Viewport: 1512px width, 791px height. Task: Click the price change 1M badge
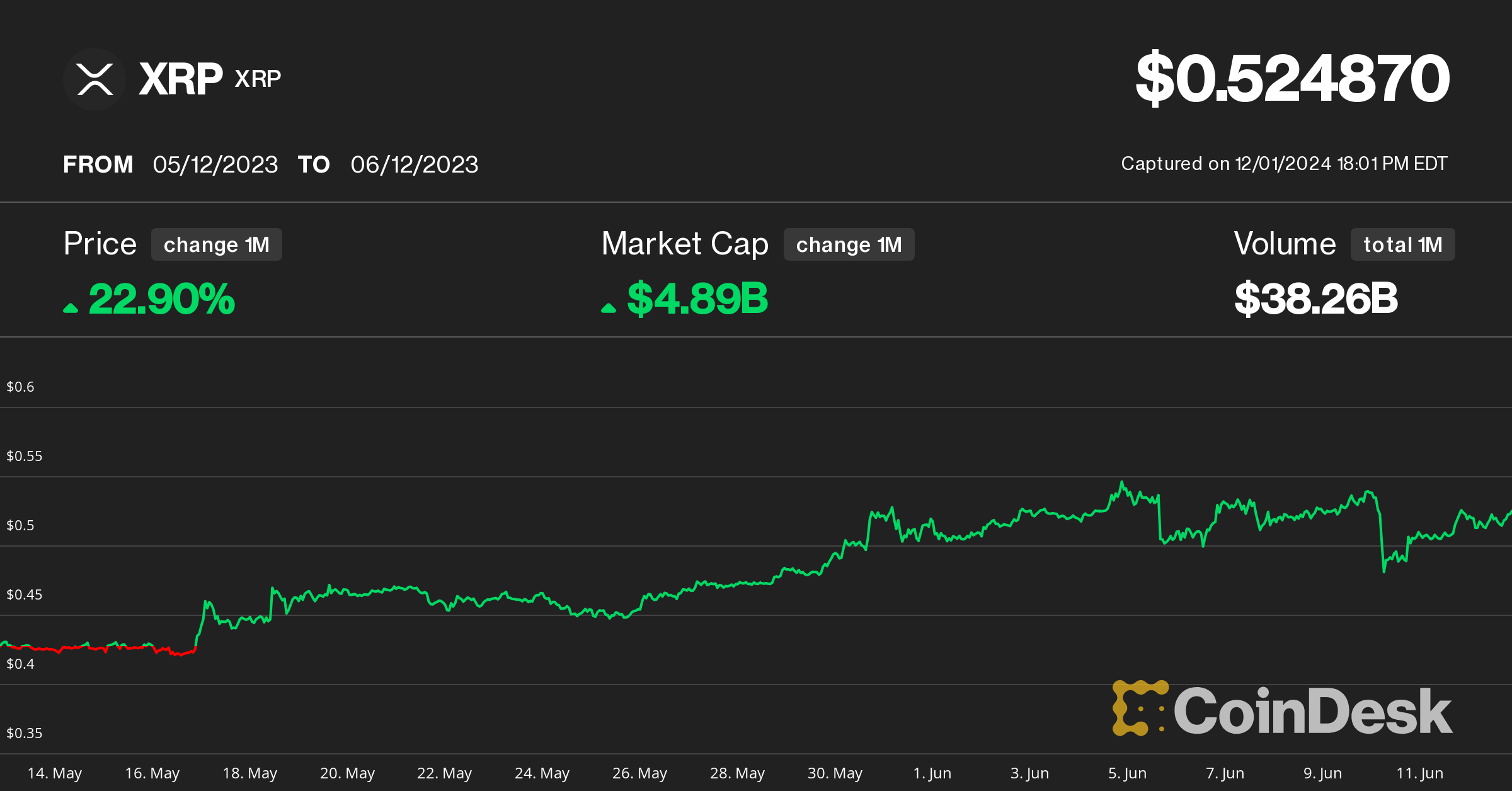point(216,244)
